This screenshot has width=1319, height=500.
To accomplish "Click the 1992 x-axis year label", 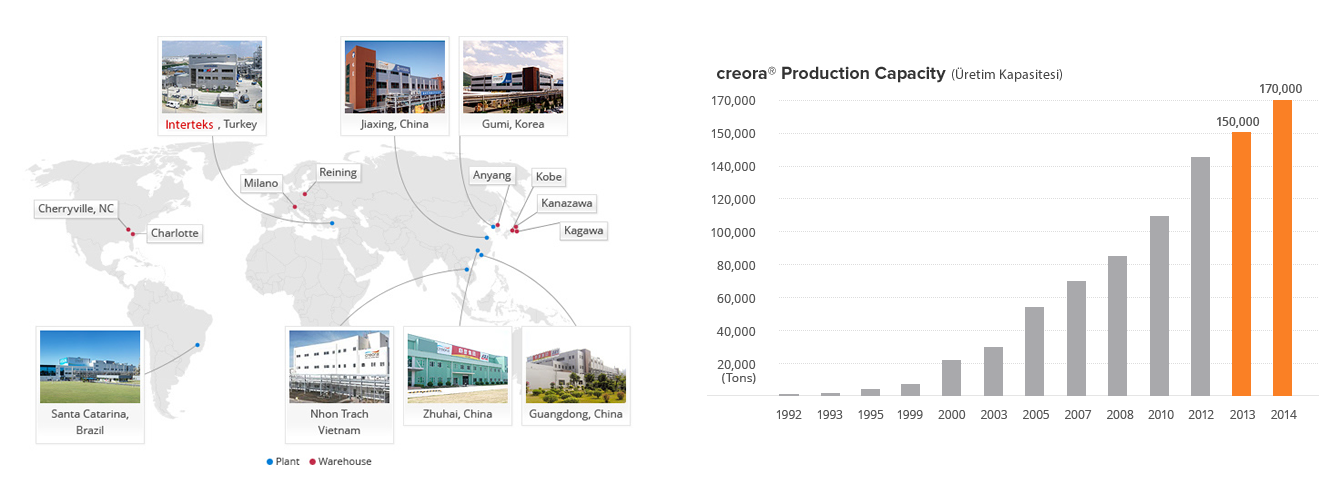I will tap(789, 415).
